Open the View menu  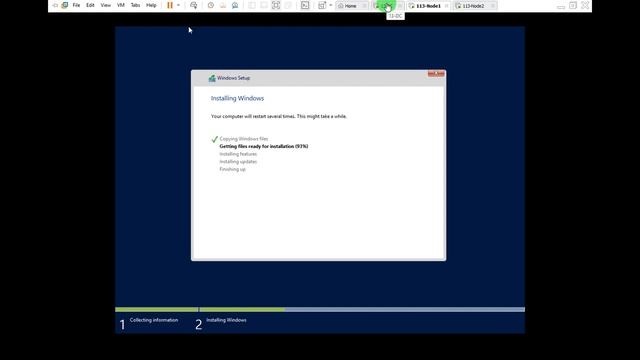click(106, 5)
